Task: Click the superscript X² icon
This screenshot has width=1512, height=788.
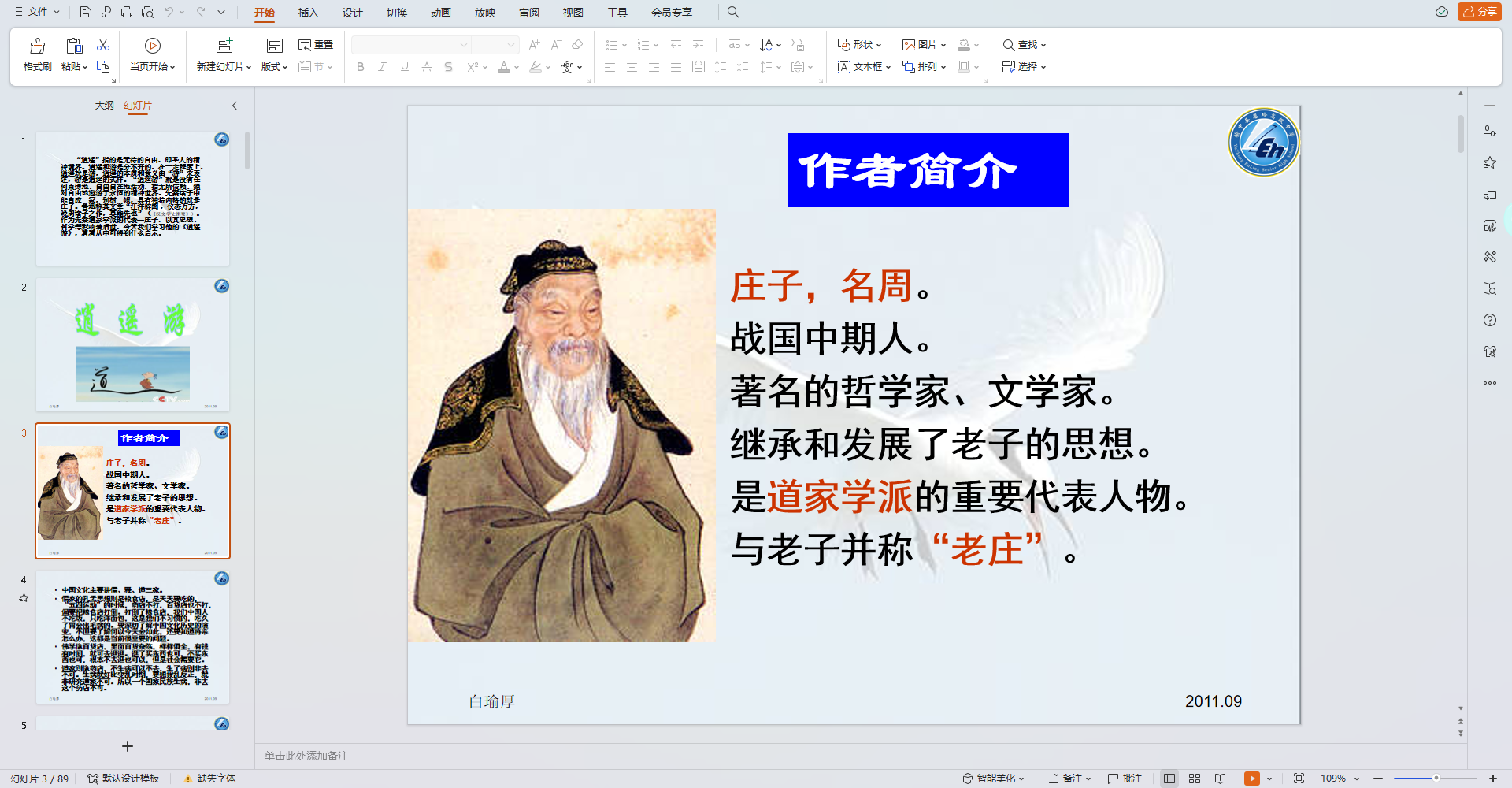Action: [472, 67]
